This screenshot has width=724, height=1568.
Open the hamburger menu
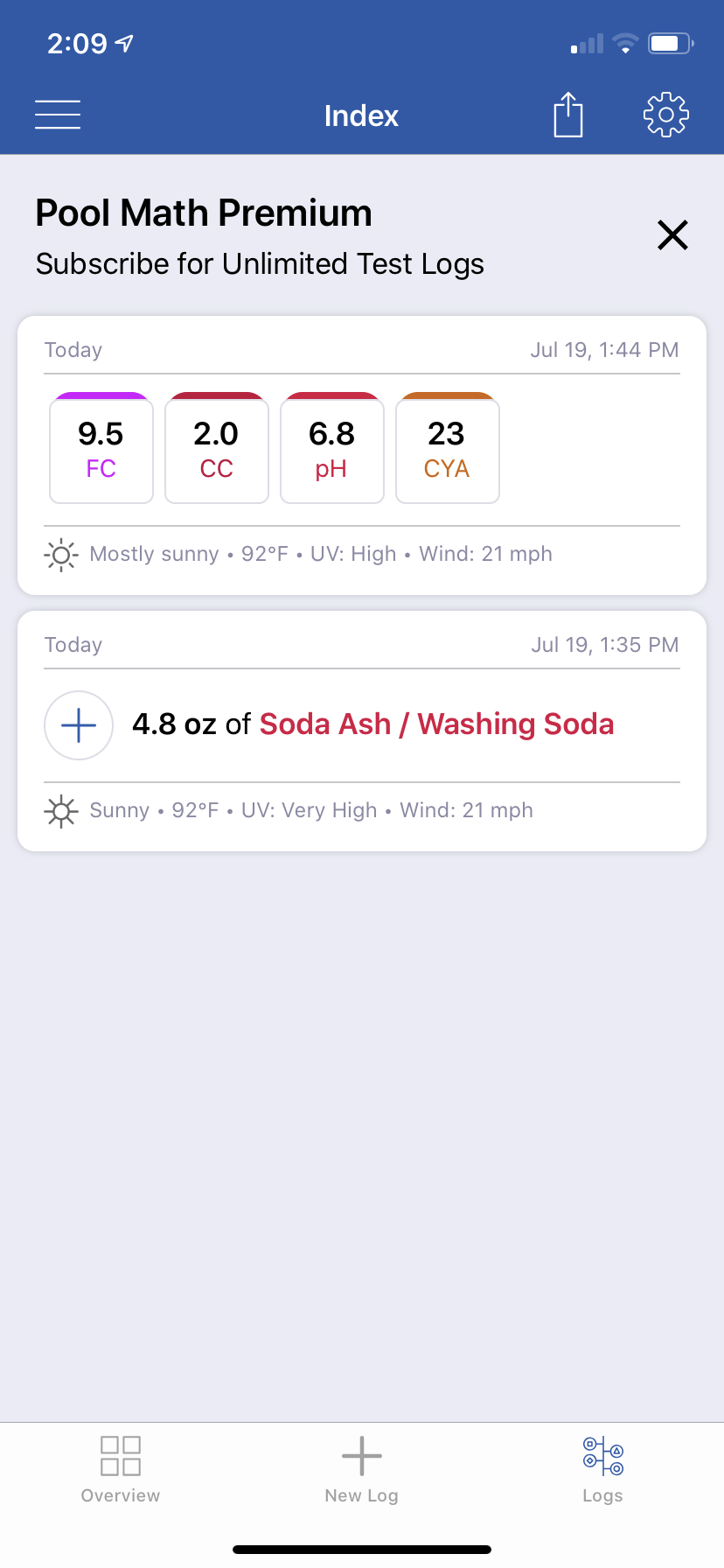coord(58,115)
